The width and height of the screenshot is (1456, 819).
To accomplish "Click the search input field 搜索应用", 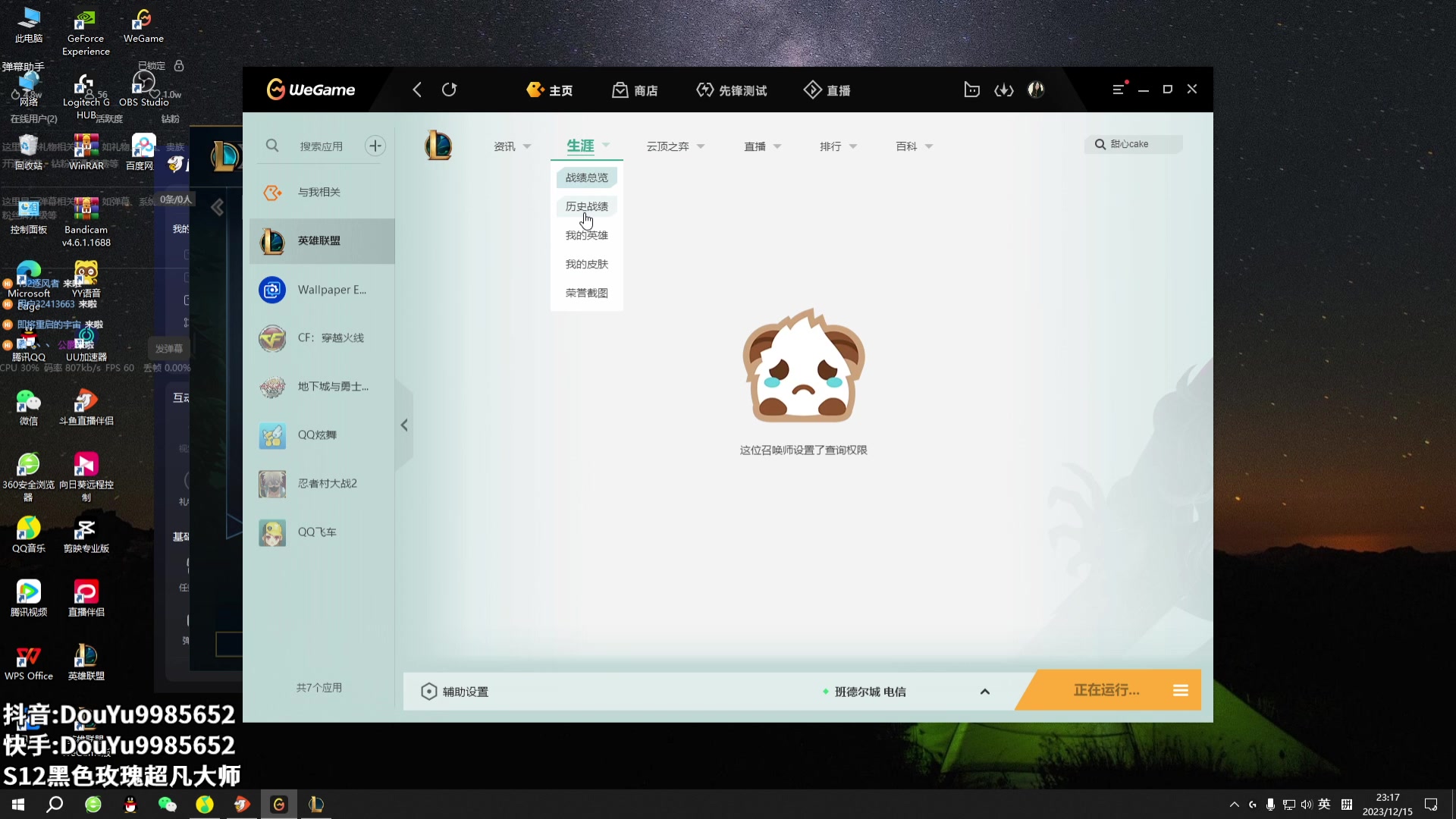I will coord(321,146).
